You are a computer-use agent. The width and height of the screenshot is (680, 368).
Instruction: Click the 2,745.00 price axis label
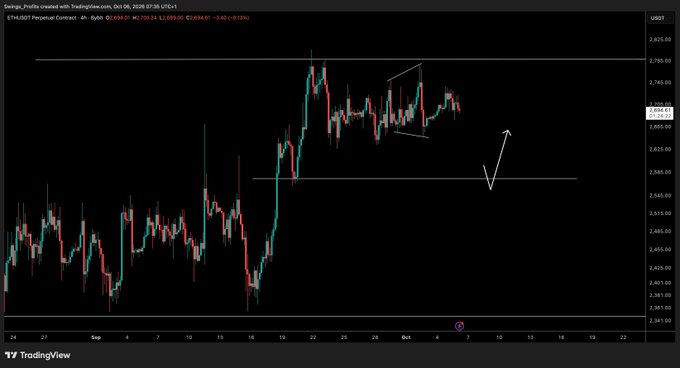(x=660, y=83)
